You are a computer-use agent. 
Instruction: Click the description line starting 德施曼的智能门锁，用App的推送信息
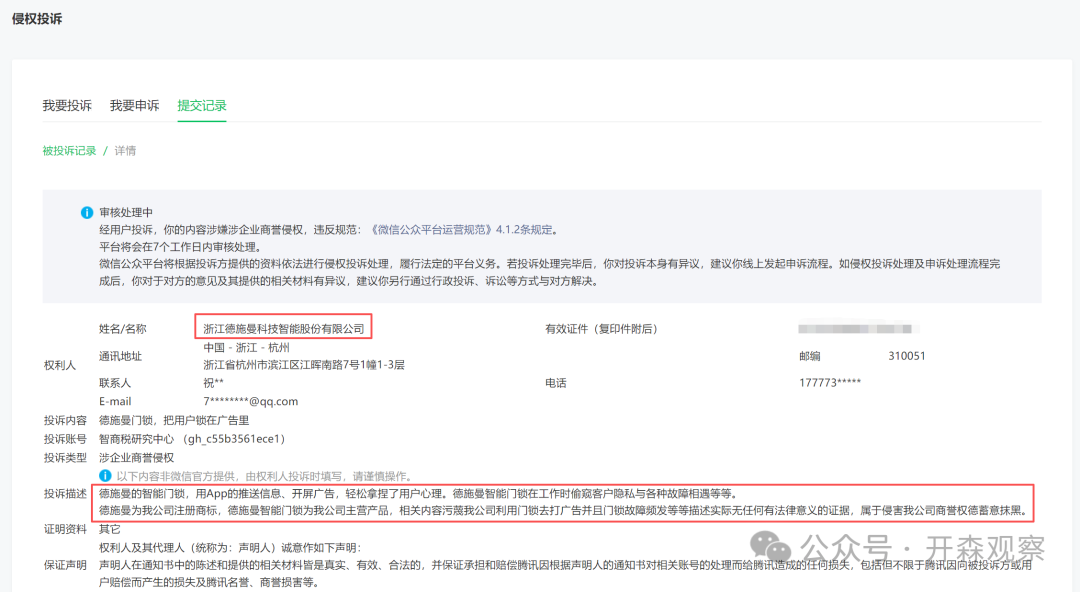(x=419, y=493)
